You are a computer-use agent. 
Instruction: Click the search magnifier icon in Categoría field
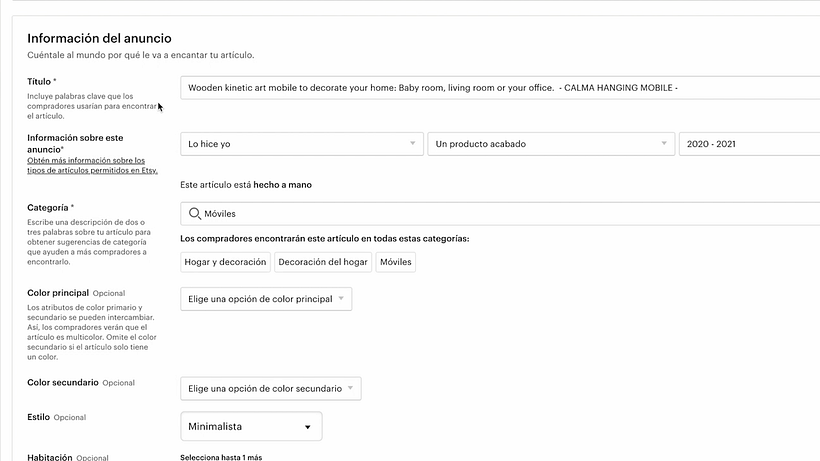[195, 214]
